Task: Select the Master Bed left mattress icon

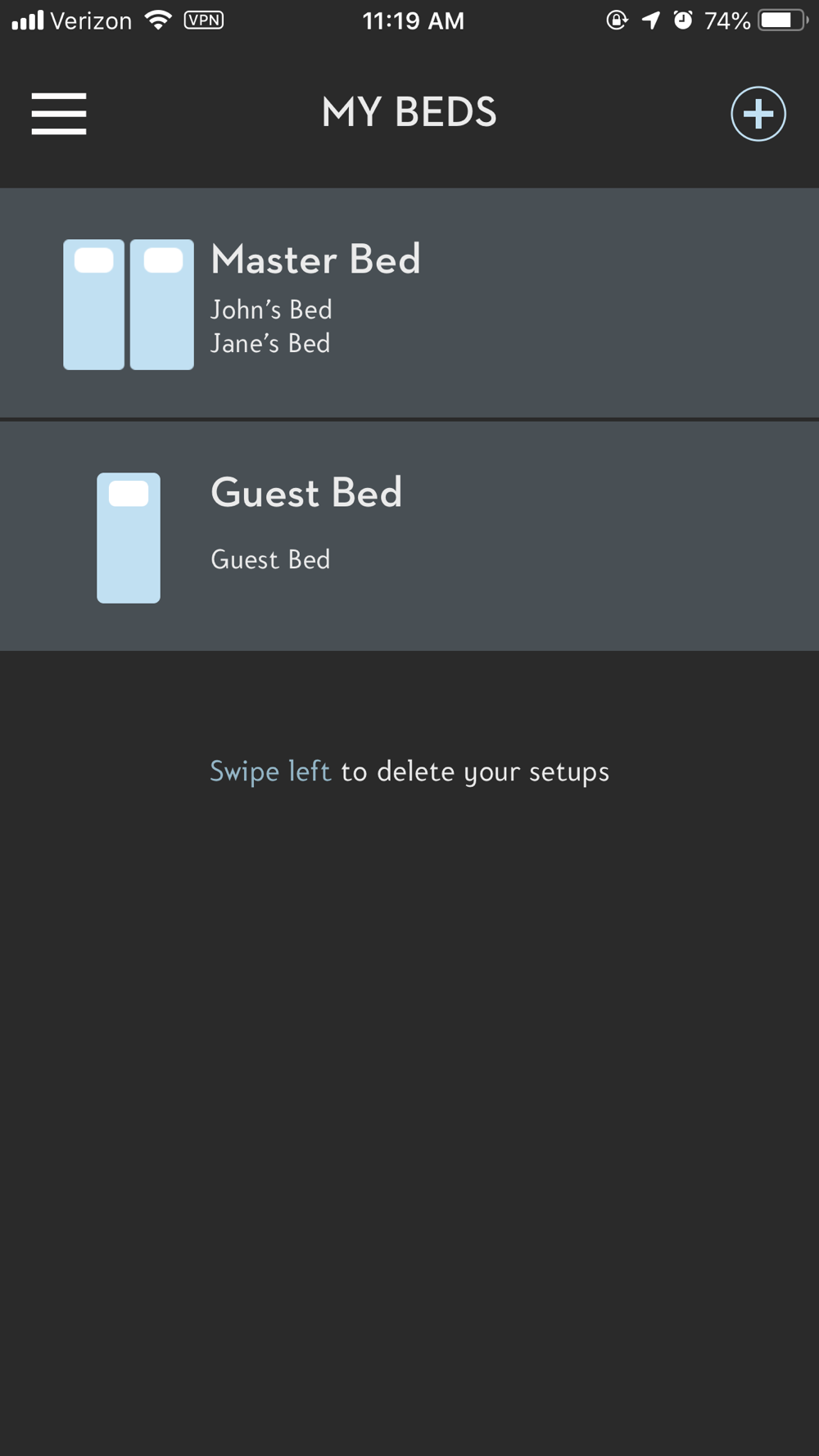Action: pyautogui.click(x=94, y=305)
